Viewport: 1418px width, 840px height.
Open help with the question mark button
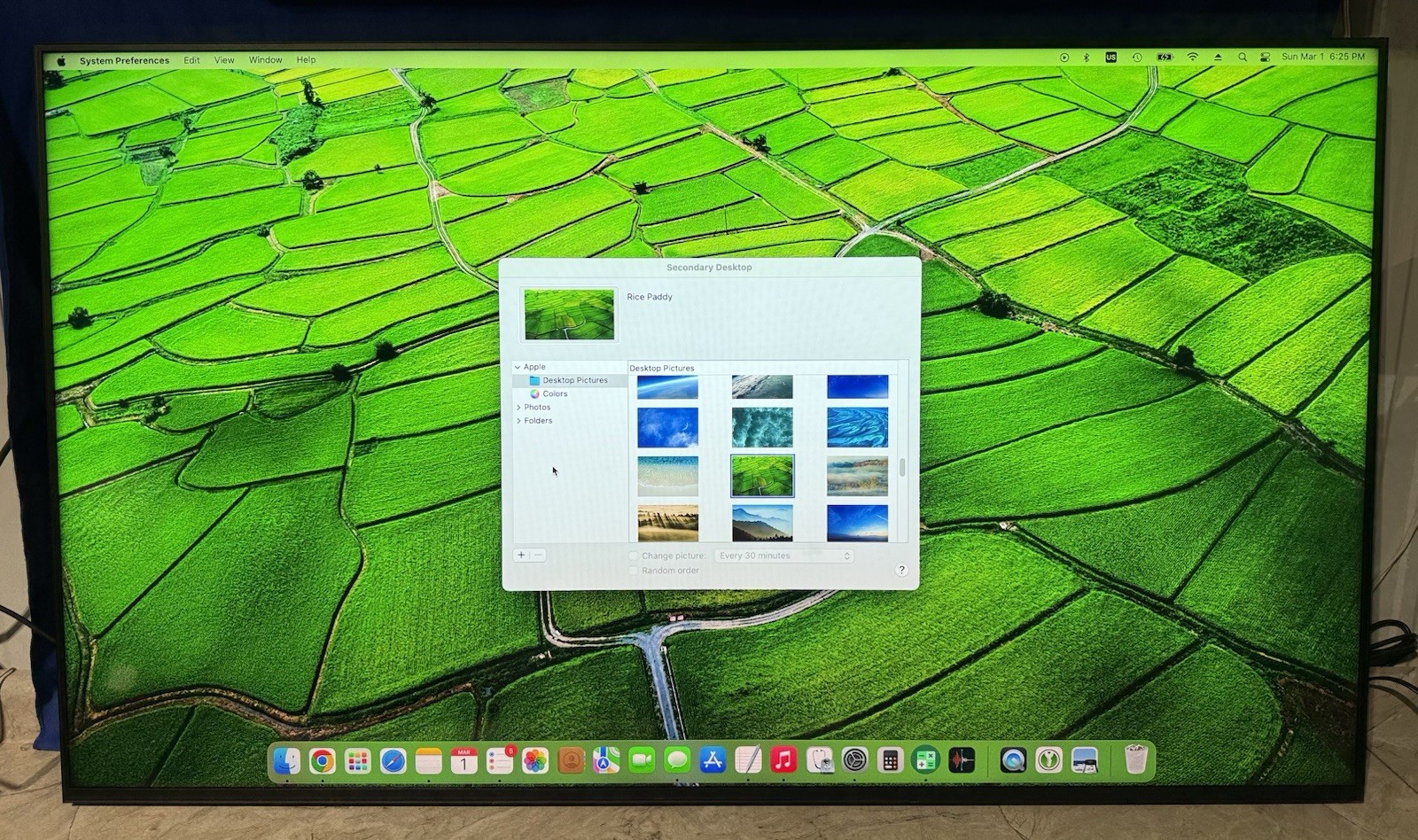click(x=901, y=570)
